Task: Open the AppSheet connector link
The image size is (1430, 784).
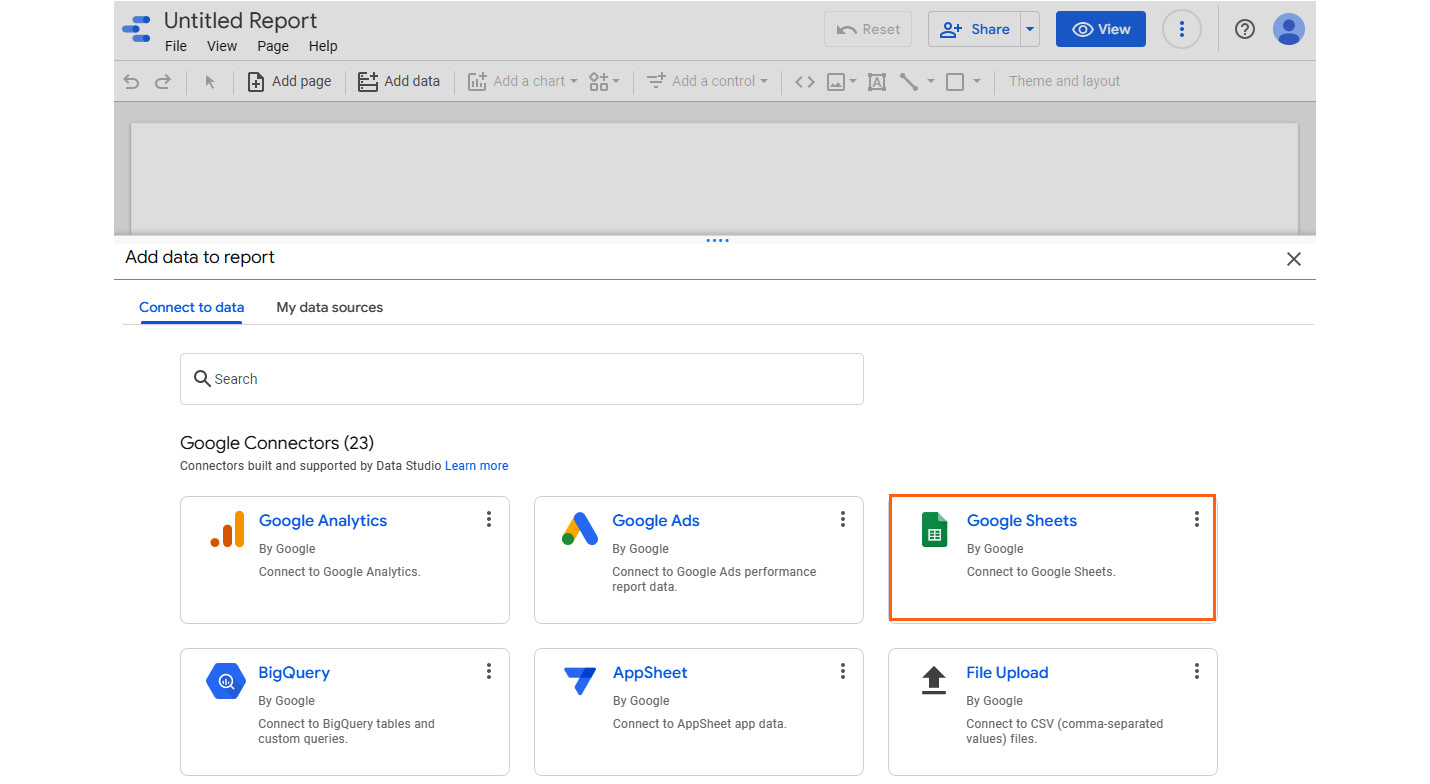Action: pos(650,673)
